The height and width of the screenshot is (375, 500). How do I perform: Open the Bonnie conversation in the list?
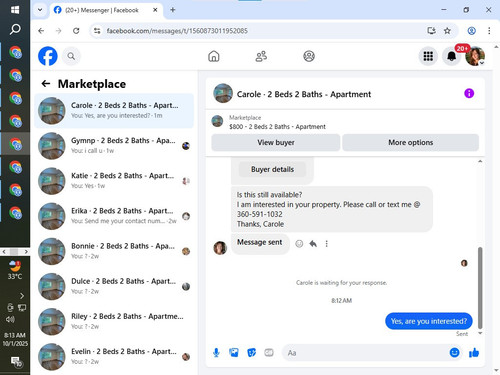coord(114,251)
